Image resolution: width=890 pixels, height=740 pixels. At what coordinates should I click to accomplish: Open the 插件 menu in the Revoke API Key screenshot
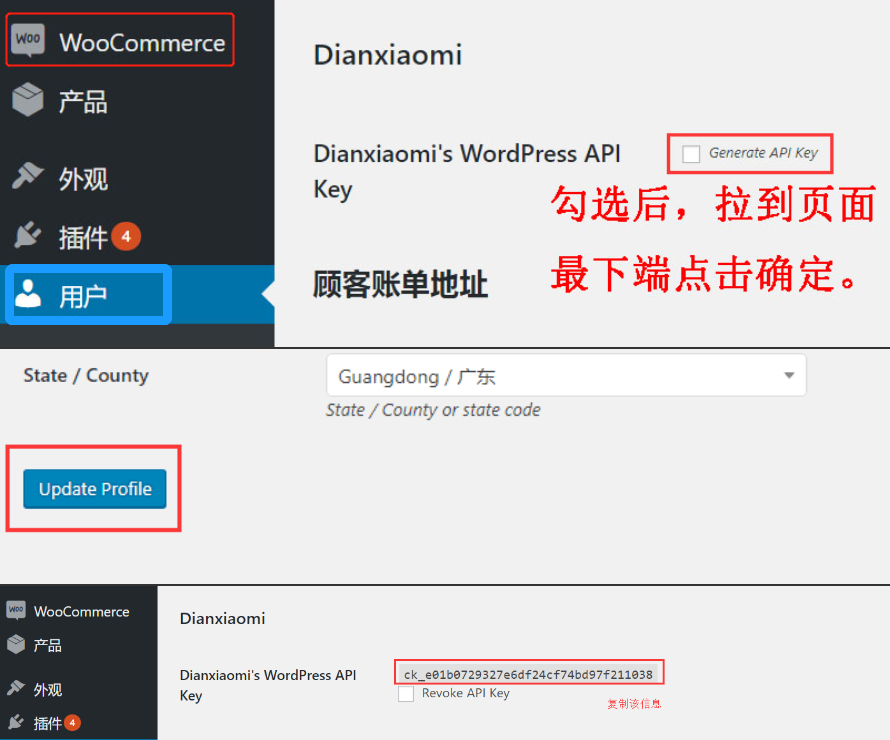point(47,723)
